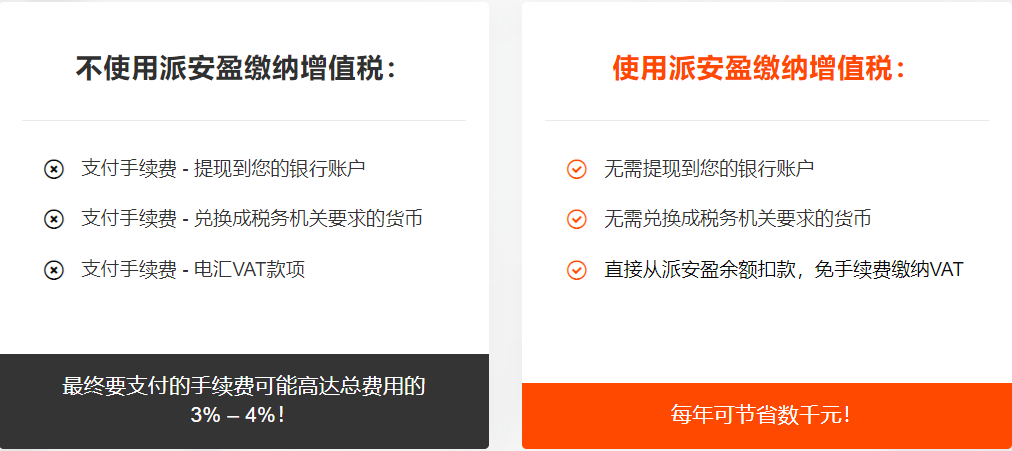Click text 支付手续费 - 提现到您的银行账户
The height and width of the screenshot is (451, 1012).
[223, 169]
